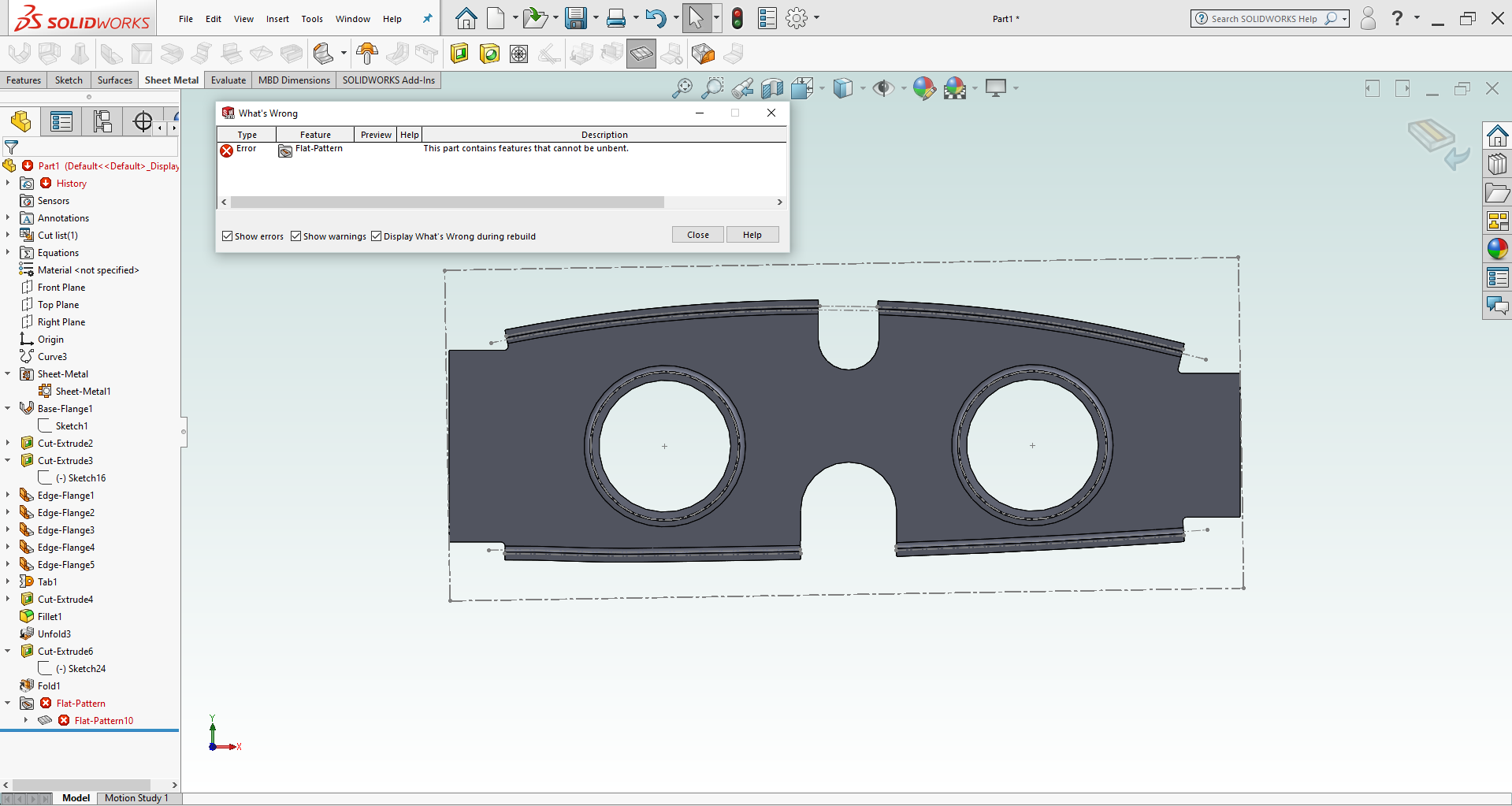The width and height of the screenshot is (1512, 806).
Task: Click the feature tree horizontal scrollbar
Action: point(81,785)
